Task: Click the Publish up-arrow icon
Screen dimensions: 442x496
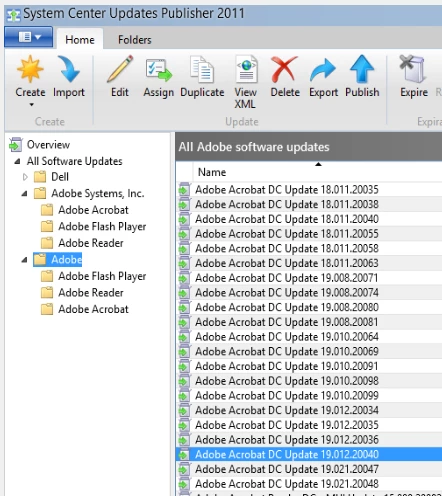Action: [x=362, y=69]
